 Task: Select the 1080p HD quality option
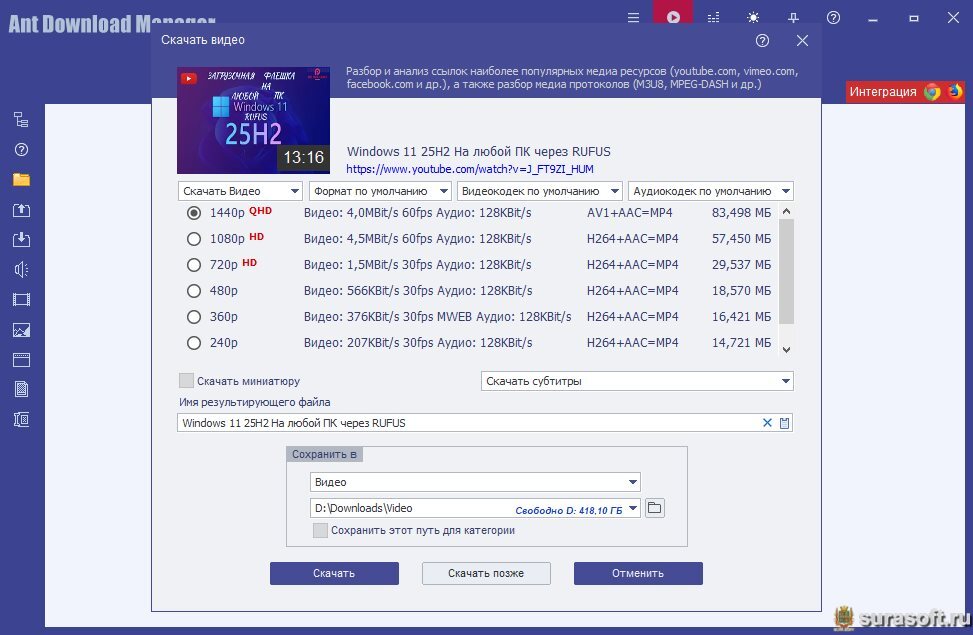194,239
